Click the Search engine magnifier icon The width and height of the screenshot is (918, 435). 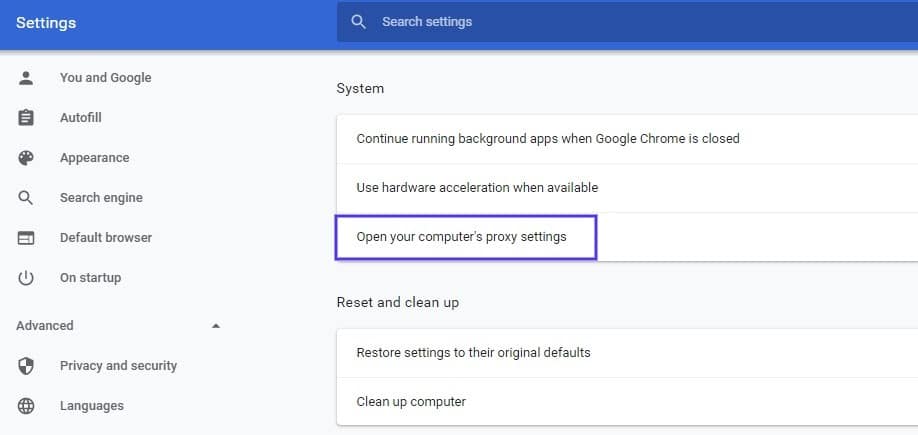pyautogui.click(x=26, y=198)
